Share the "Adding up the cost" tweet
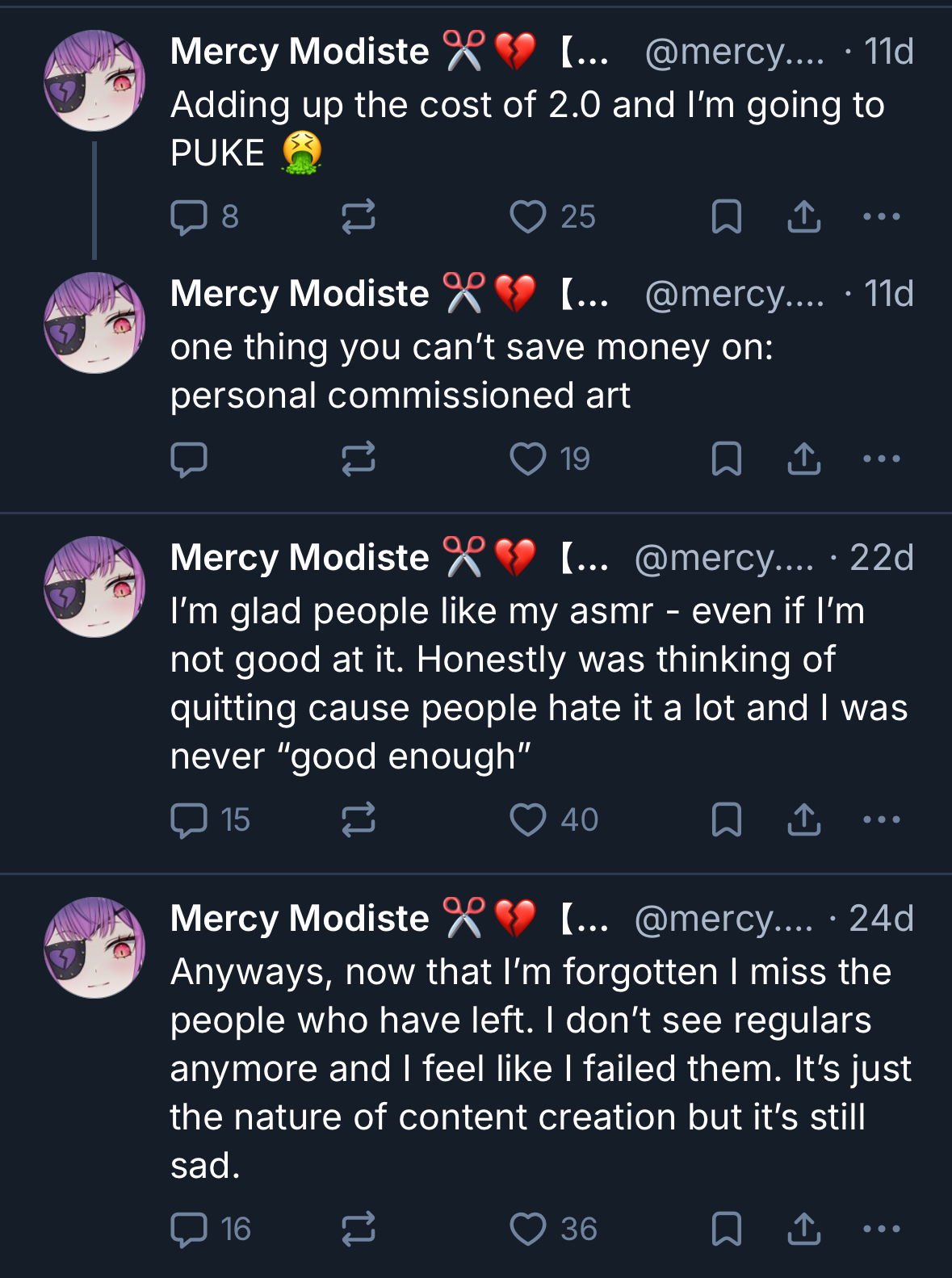Image resolution: width=952 pixels, height=1278 pixels. pyautogui.click(x=803, y=217)
